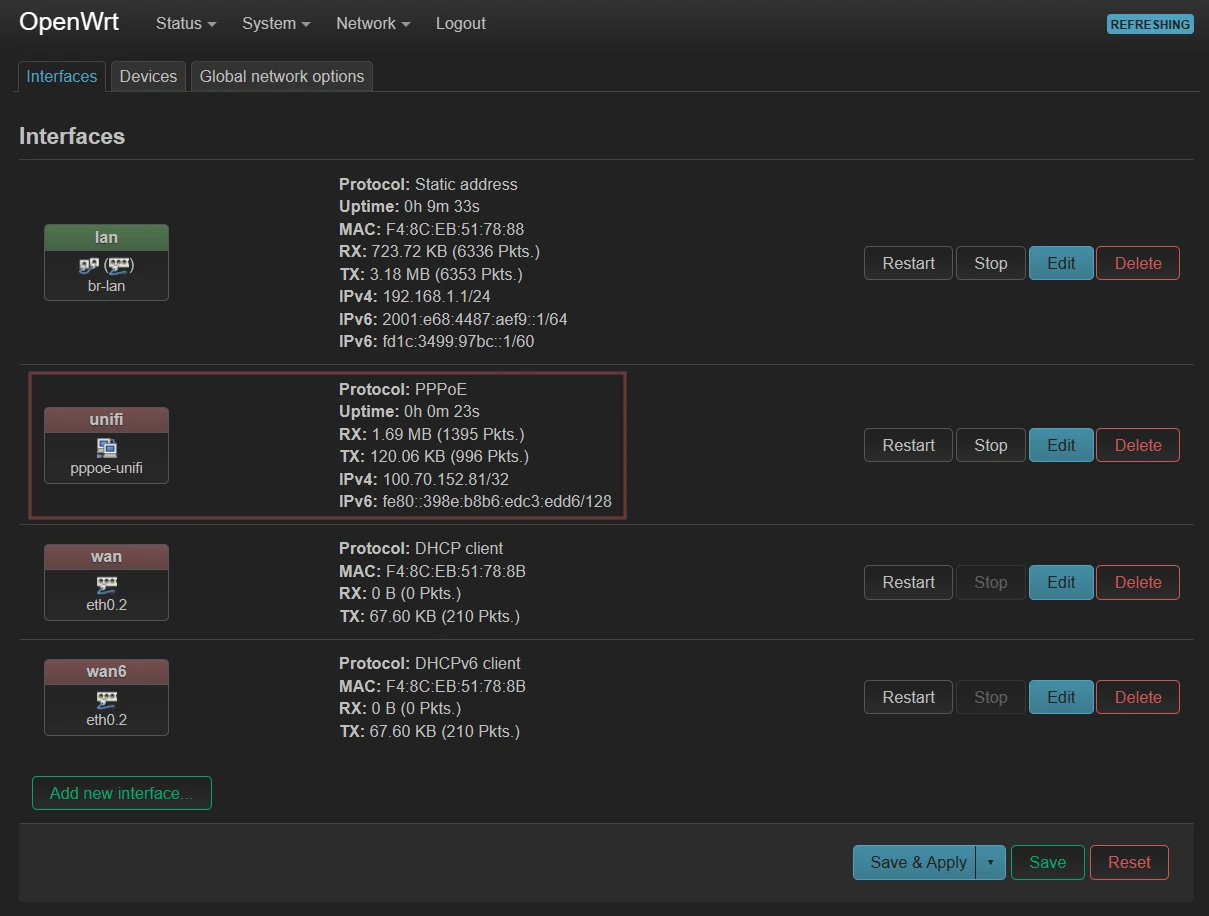
Task: Select the Interfaces tab
Action: pos(62,76)
